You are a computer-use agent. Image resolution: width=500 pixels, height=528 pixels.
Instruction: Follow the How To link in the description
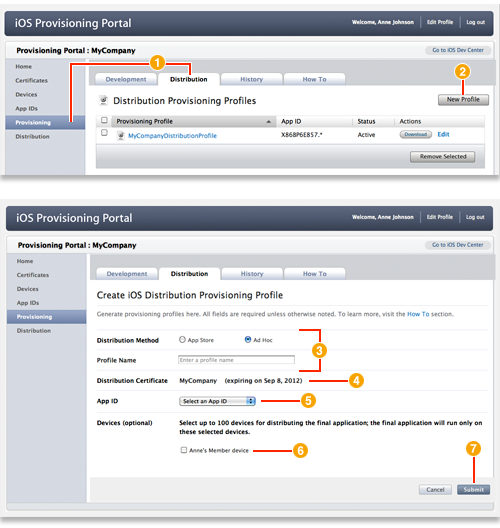coord(418,314)
